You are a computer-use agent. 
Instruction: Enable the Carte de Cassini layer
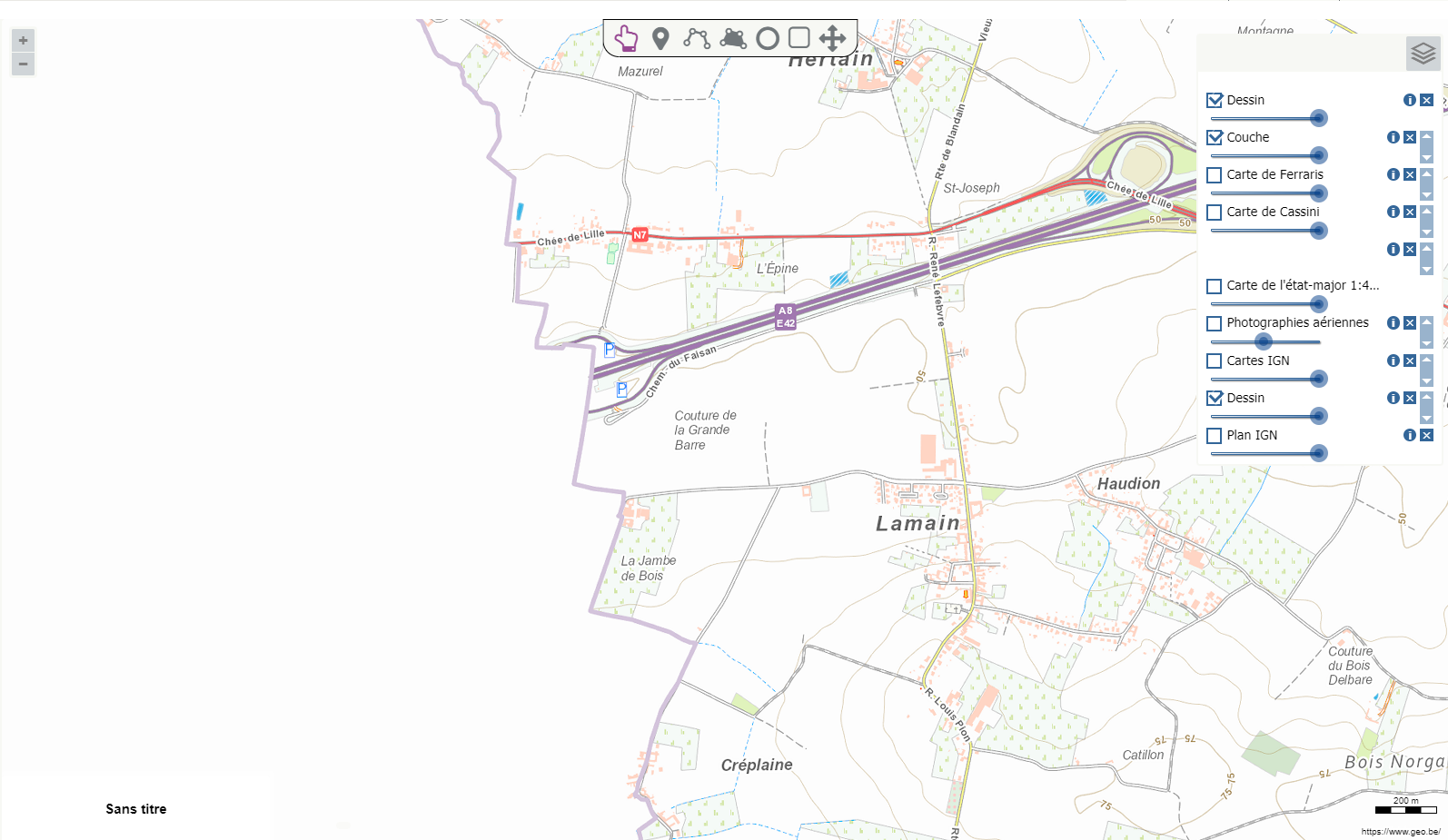pyautogui.click(x=1215, y=212)
